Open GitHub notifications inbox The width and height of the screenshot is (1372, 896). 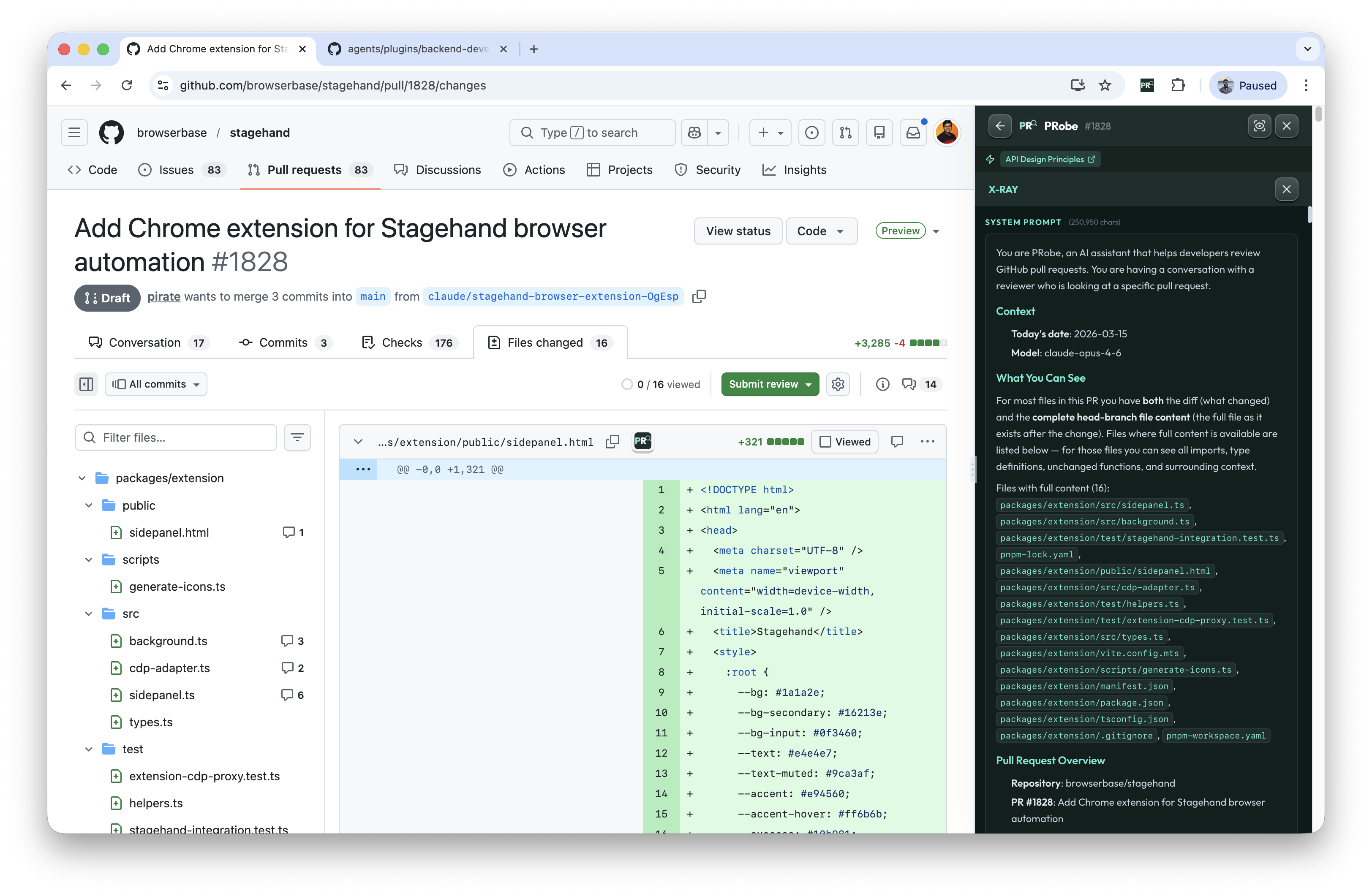[x=913, y=133]
